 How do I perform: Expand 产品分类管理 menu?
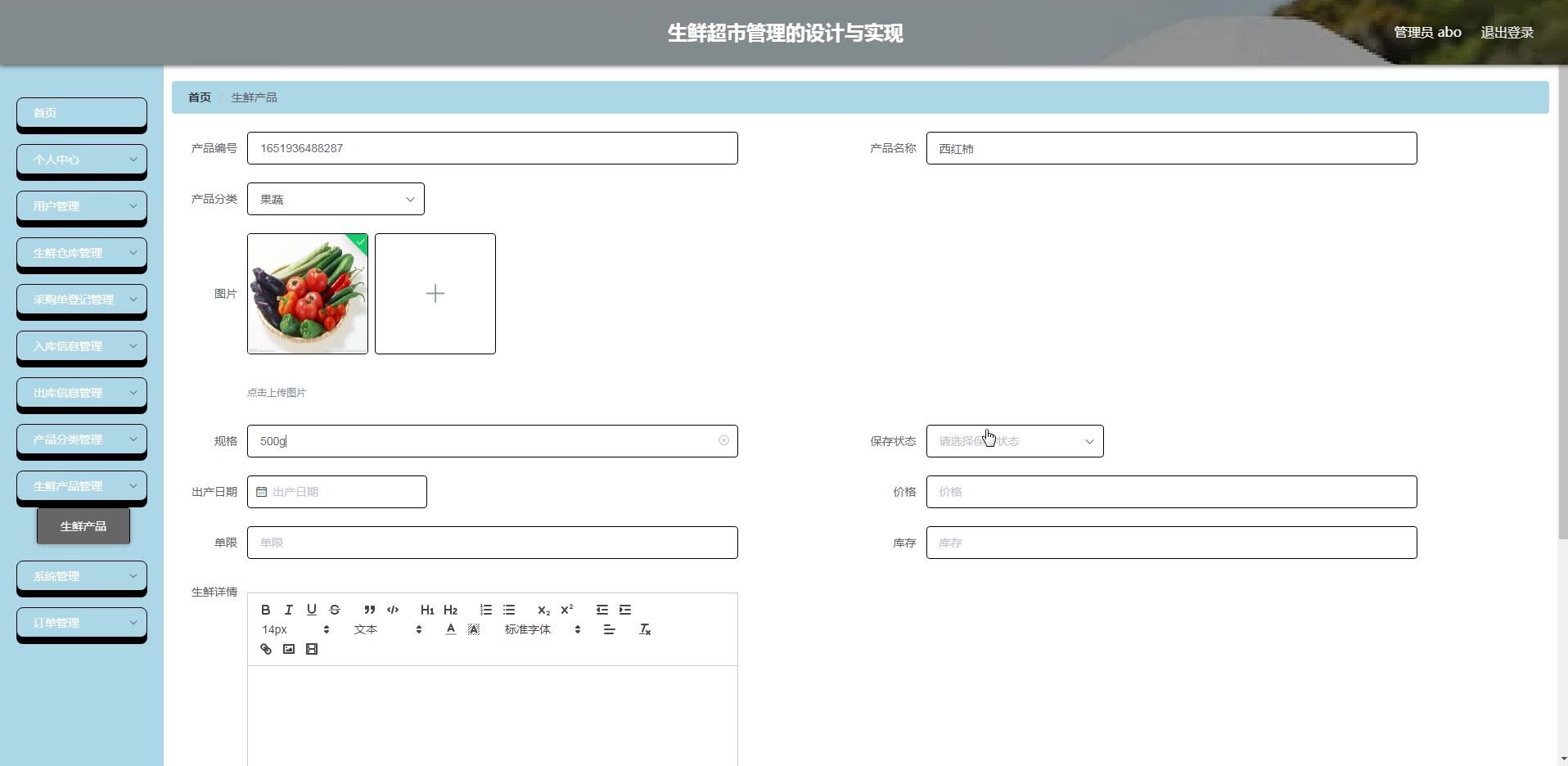pyautogui.click(x=82, y=439)
